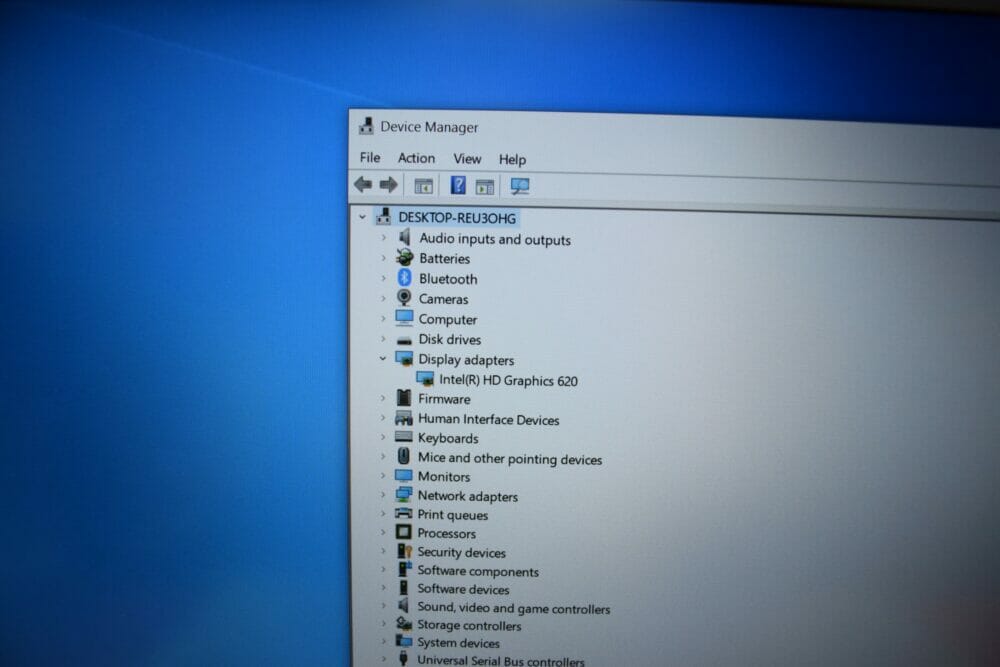Click the Security devices key icon
The width and height of the screenshot is (1000, 667).
tap(404, 550)
